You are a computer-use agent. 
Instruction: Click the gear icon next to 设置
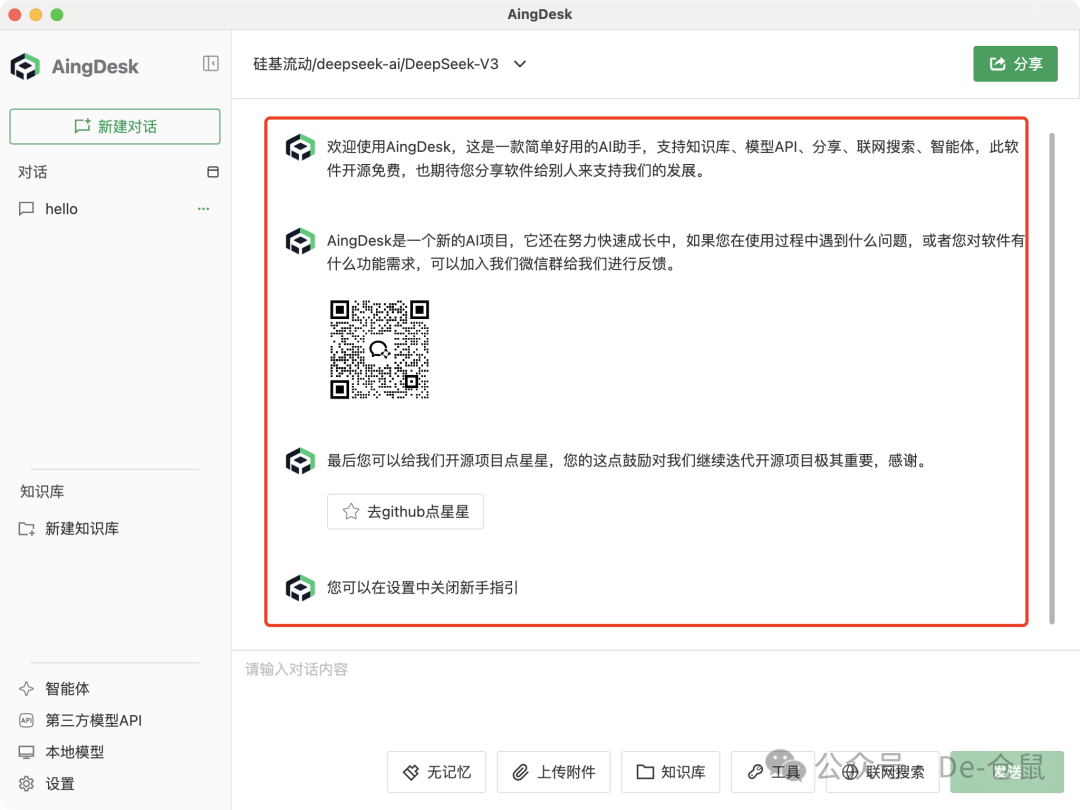click(x=26, y=784)
